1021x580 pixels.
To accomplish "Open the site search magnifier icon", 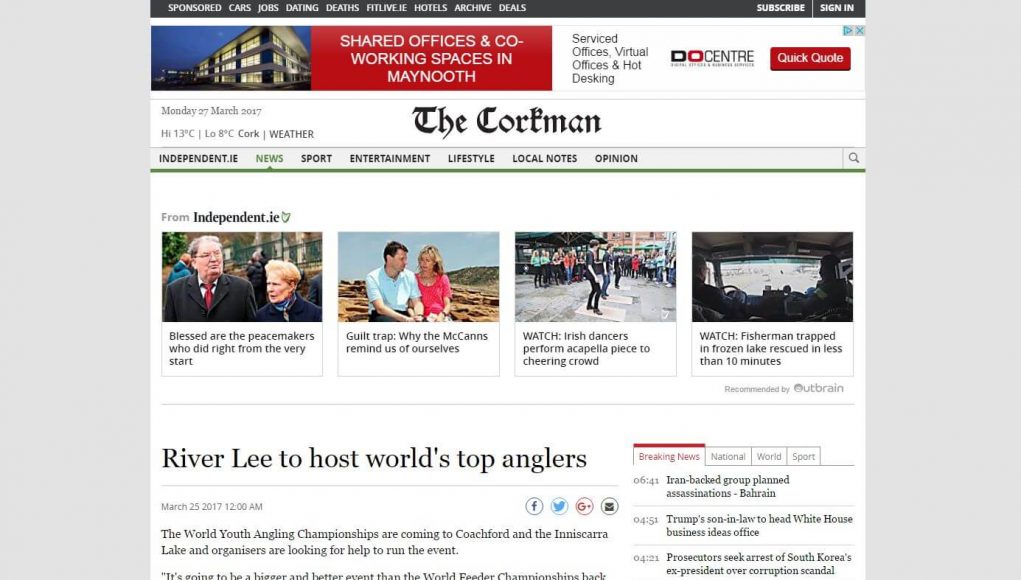I will pos(854,158).
